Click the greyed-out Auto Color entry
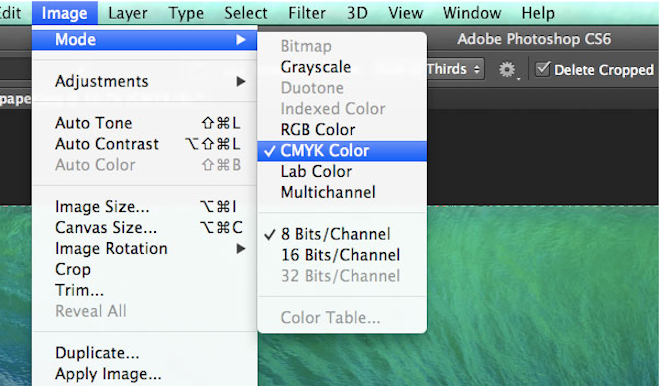Image resolution: width=660 pixels, height=386 pixels. pos(144,165)
